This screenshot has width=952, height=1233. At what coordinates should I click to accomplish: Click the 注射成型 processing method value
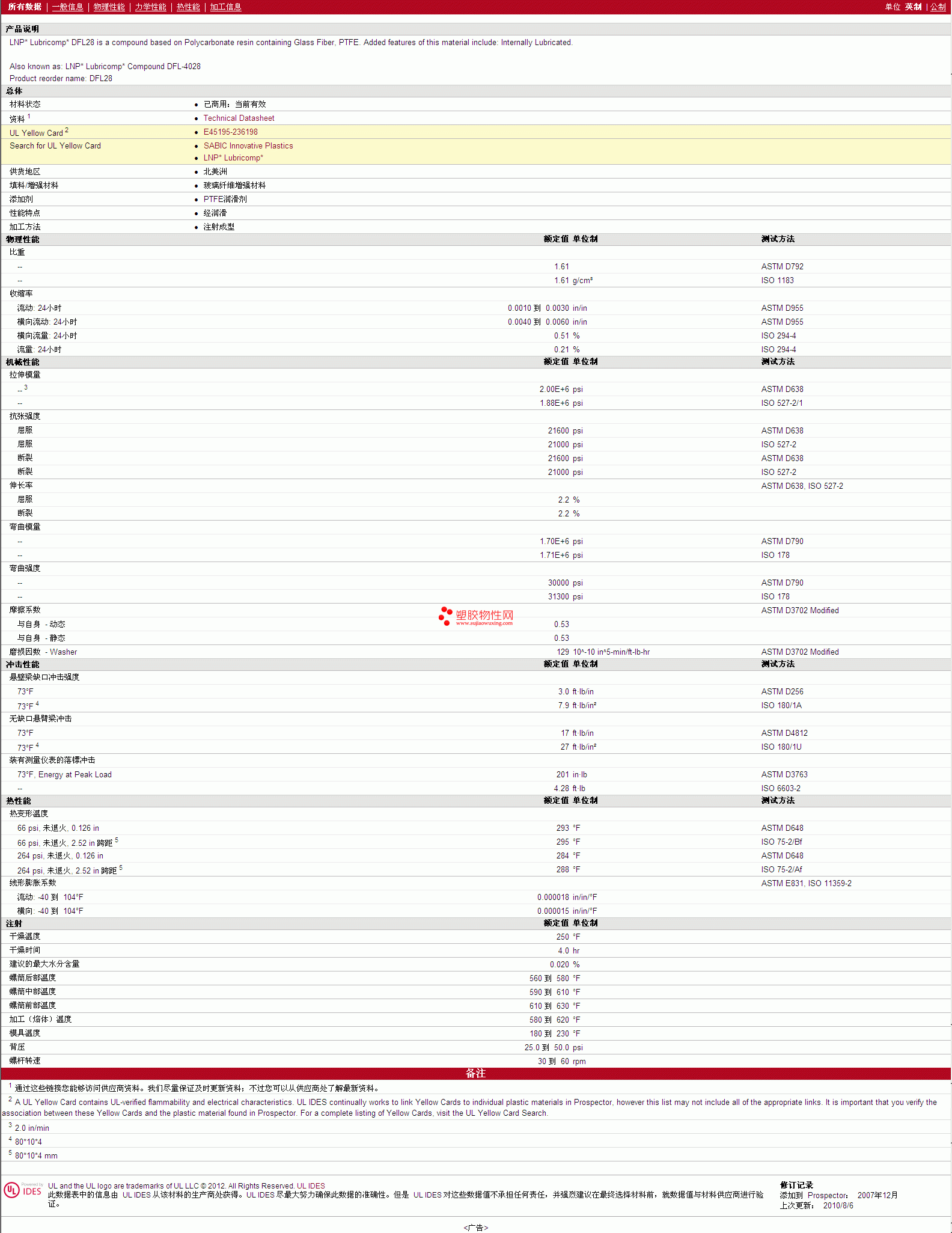[x=219, y=227]
